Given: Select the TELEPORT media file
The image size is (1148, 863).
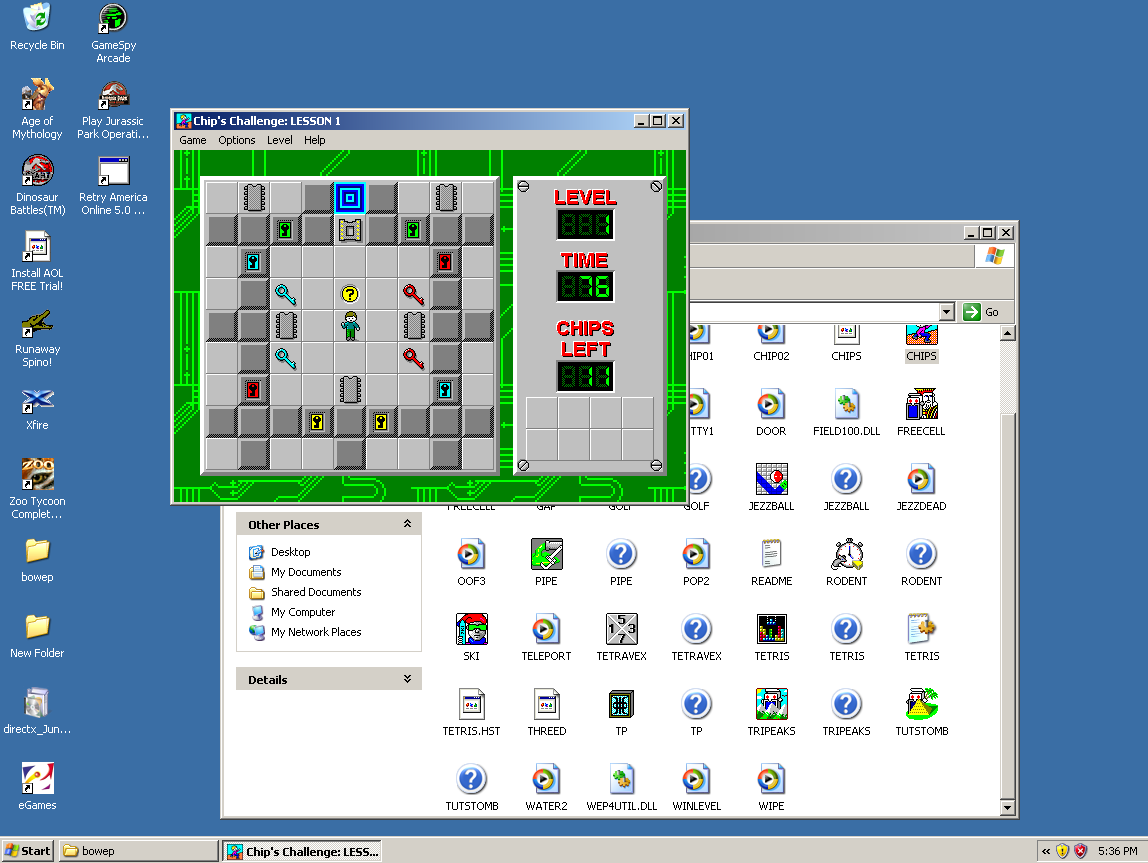Looking at the screenshot, I should point(546,638).
